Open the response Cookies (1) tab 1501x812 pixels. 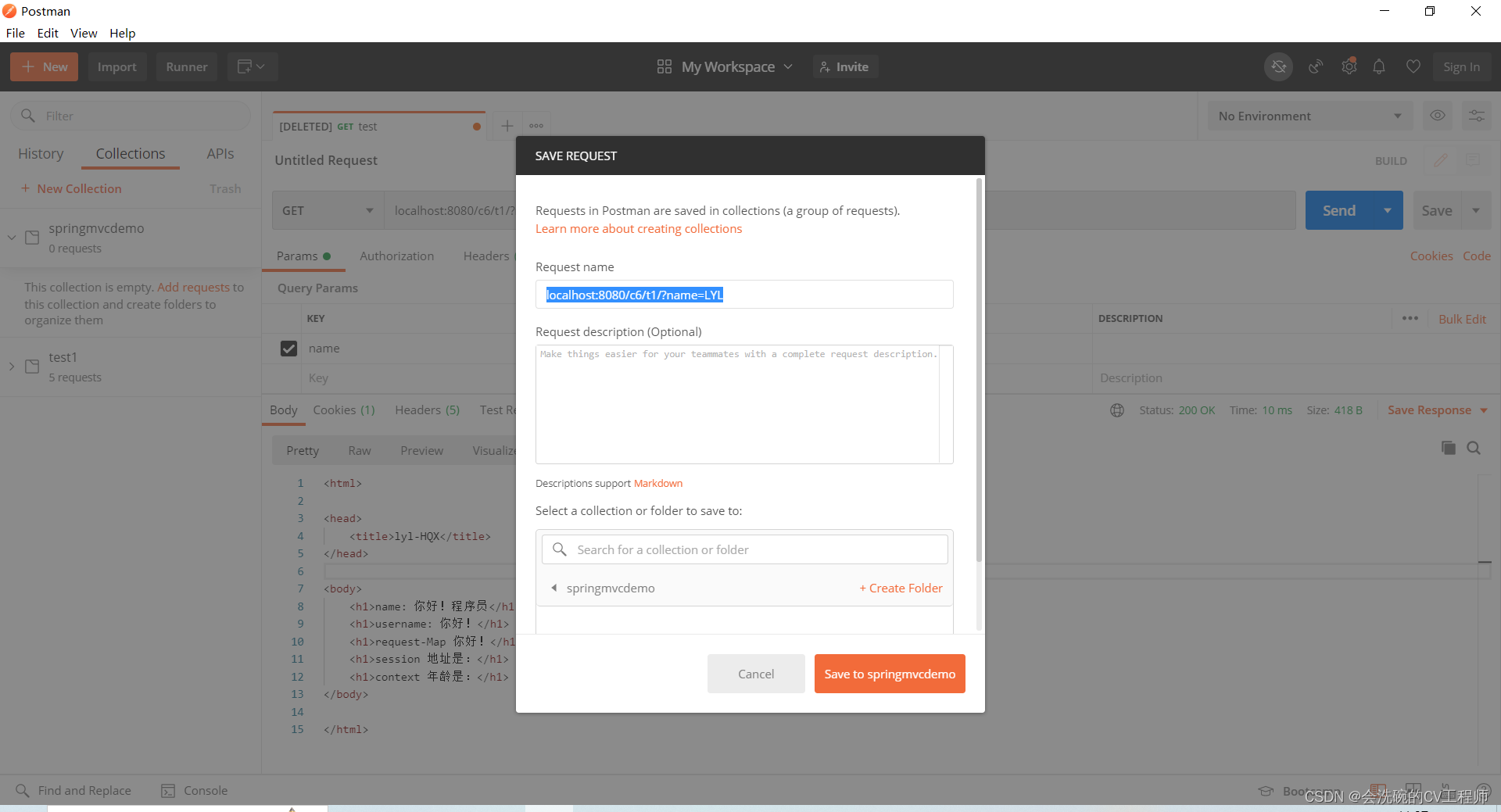coord(344,410)
